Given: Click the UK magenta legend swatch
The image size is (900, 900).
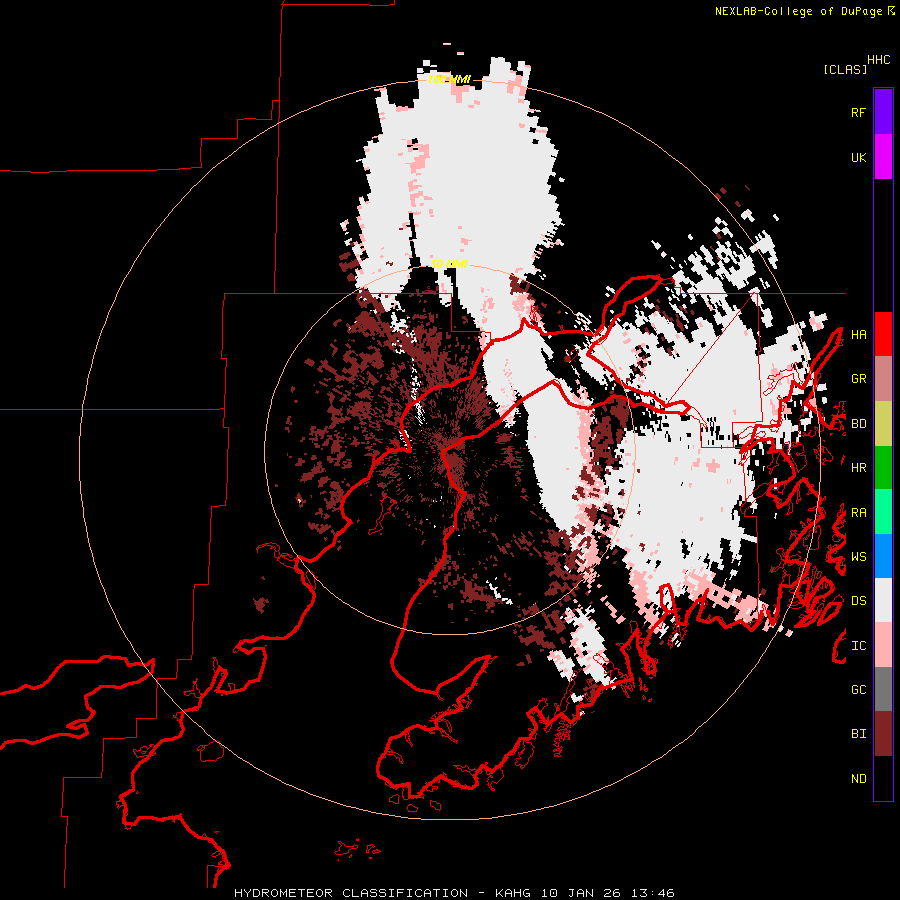Looking at the screenshot, I should coord(883,157).
